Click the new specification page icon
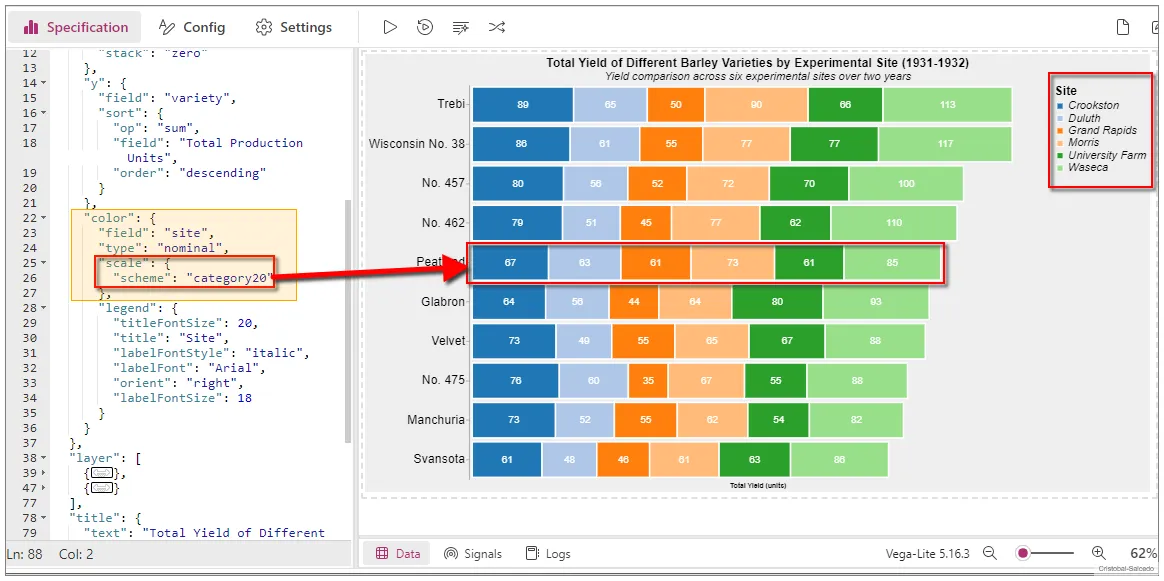This screenshot has width=1164, height=581. pyautogui.click(x=1123, y=27)
